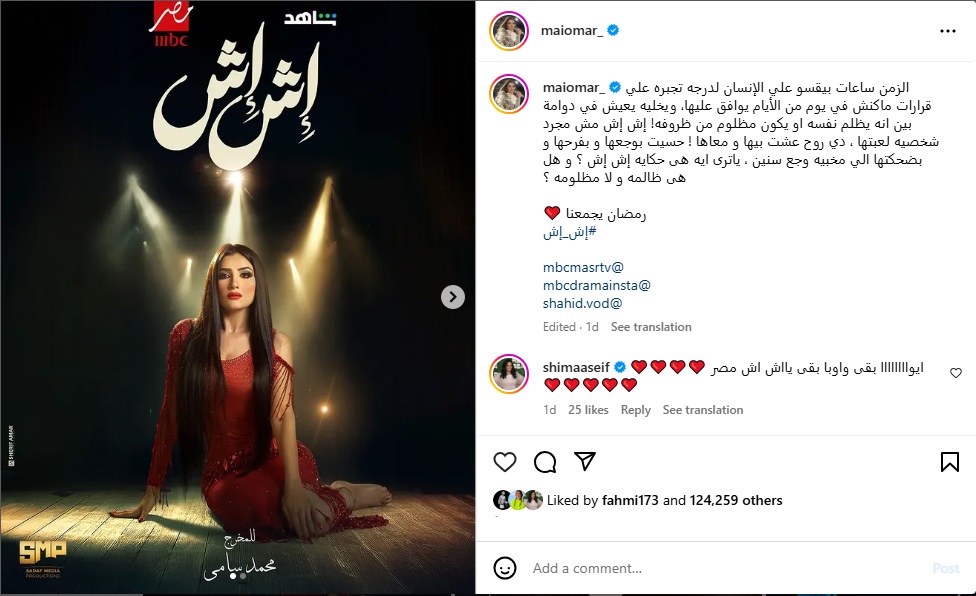
Task: Open shimaaseif's profile avatar
Action: point(509,374)
